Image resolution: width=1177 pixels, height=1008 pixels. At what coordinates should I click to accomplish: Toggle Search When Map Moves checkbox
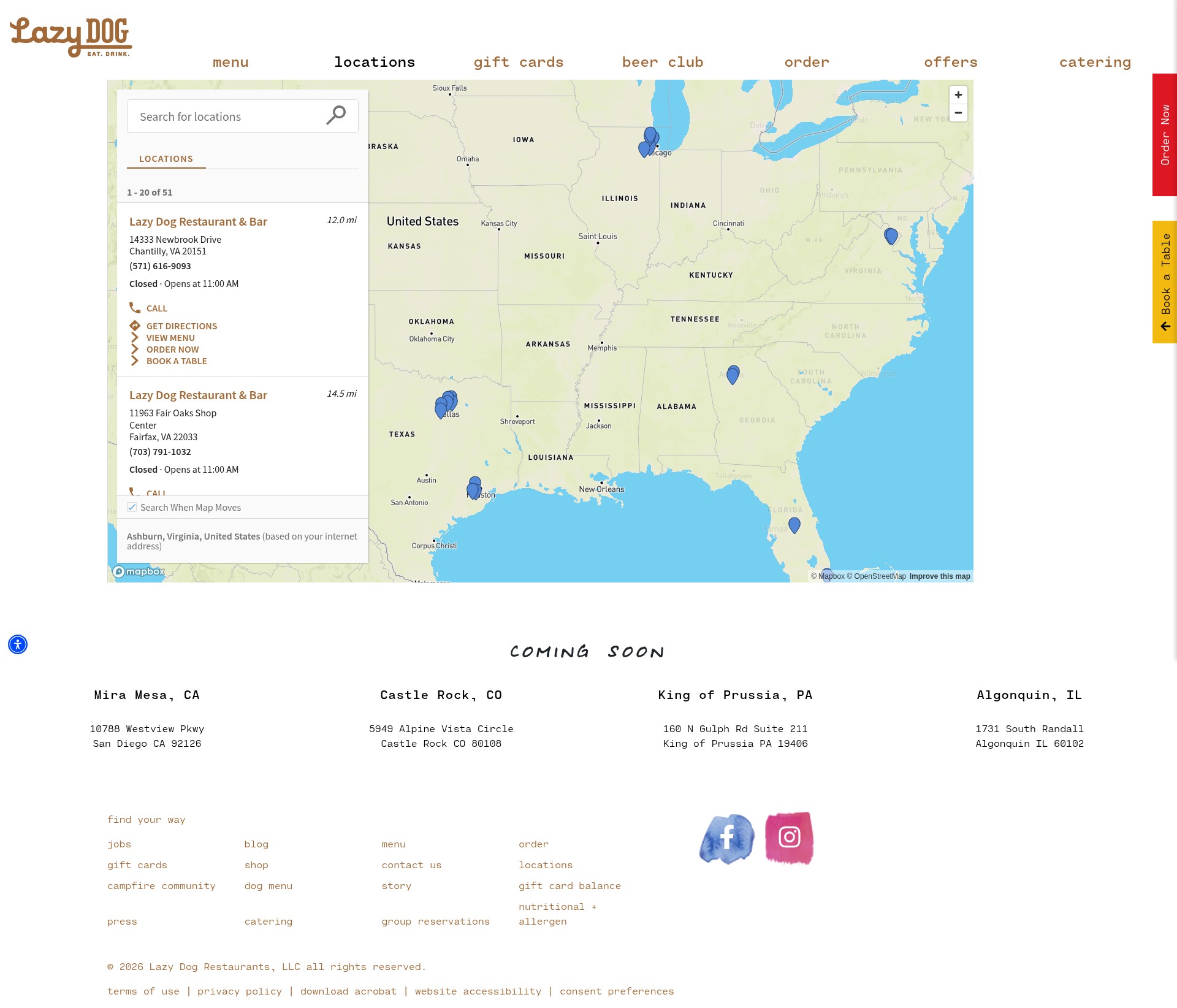pyautogui.click(x=132, y=507)
